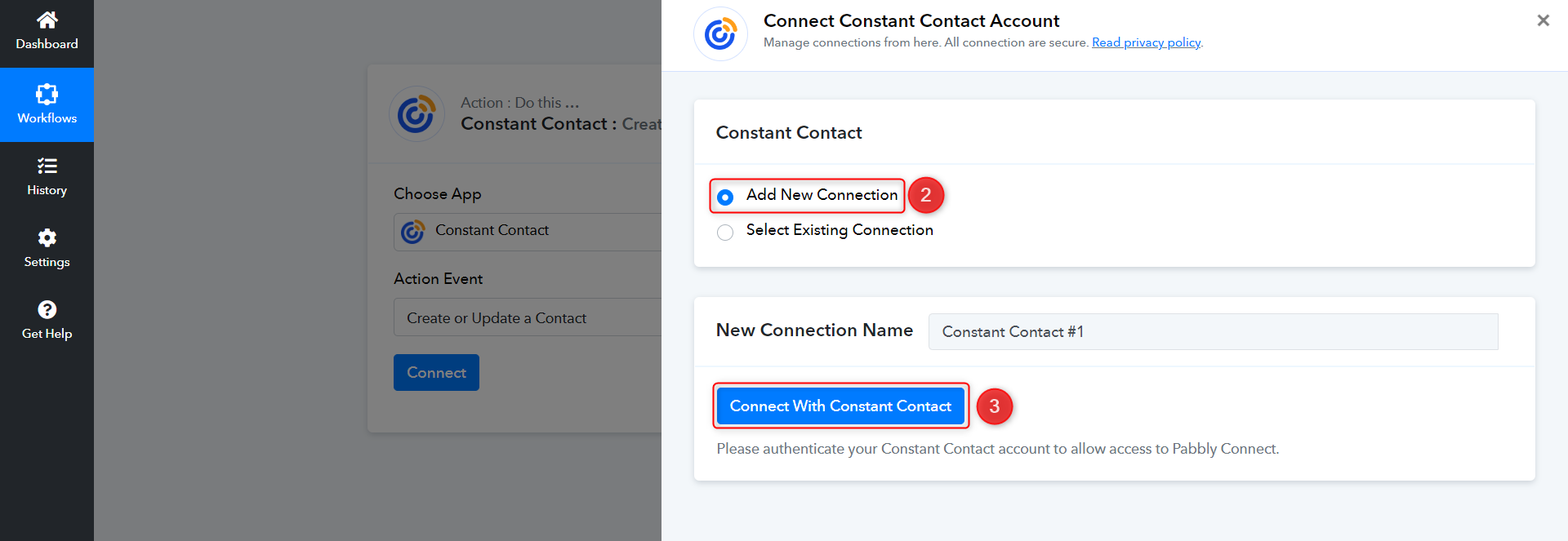Click the 'Choose App' label

(x=438, y=194)
